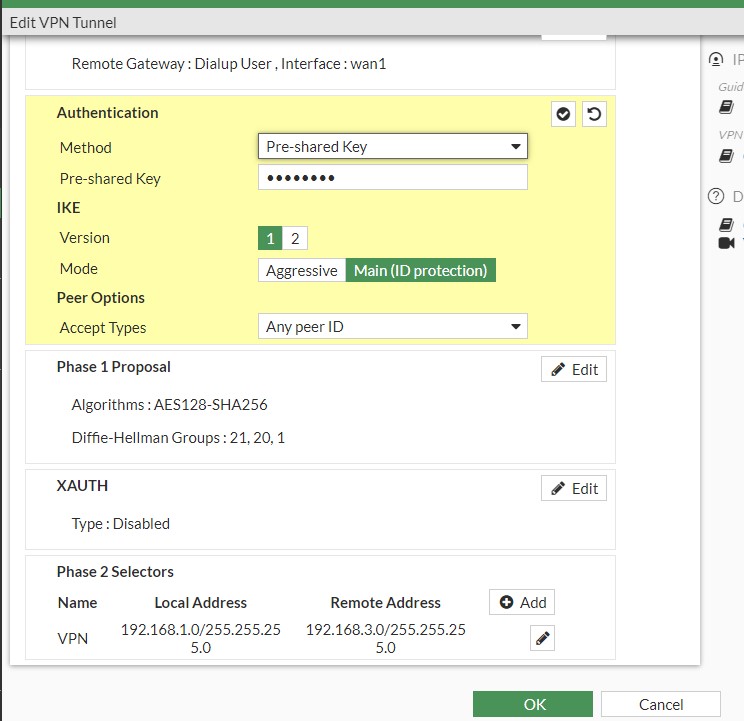The image size is (744, 721).
Task: Add a new Phase 2 selector
Action: (522, 602)
